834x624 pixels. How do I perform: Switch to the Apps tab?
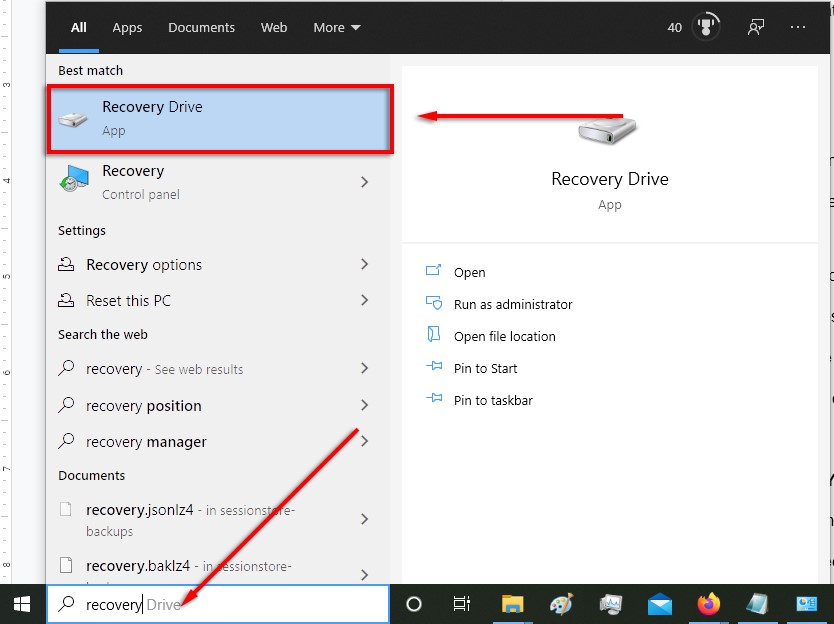(127, 27)
